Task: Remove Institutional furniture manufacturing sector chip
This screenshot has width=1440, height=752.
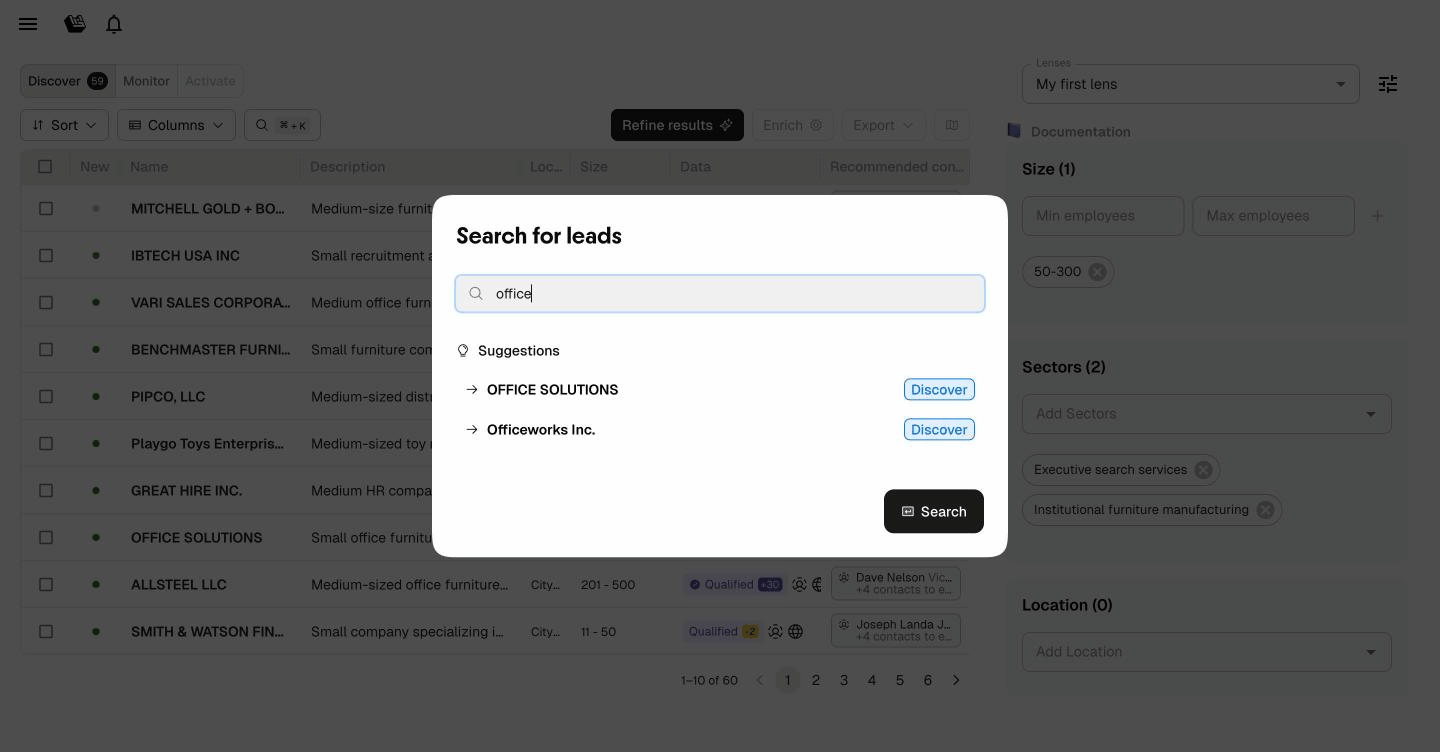Action: tap(1265, 510)
